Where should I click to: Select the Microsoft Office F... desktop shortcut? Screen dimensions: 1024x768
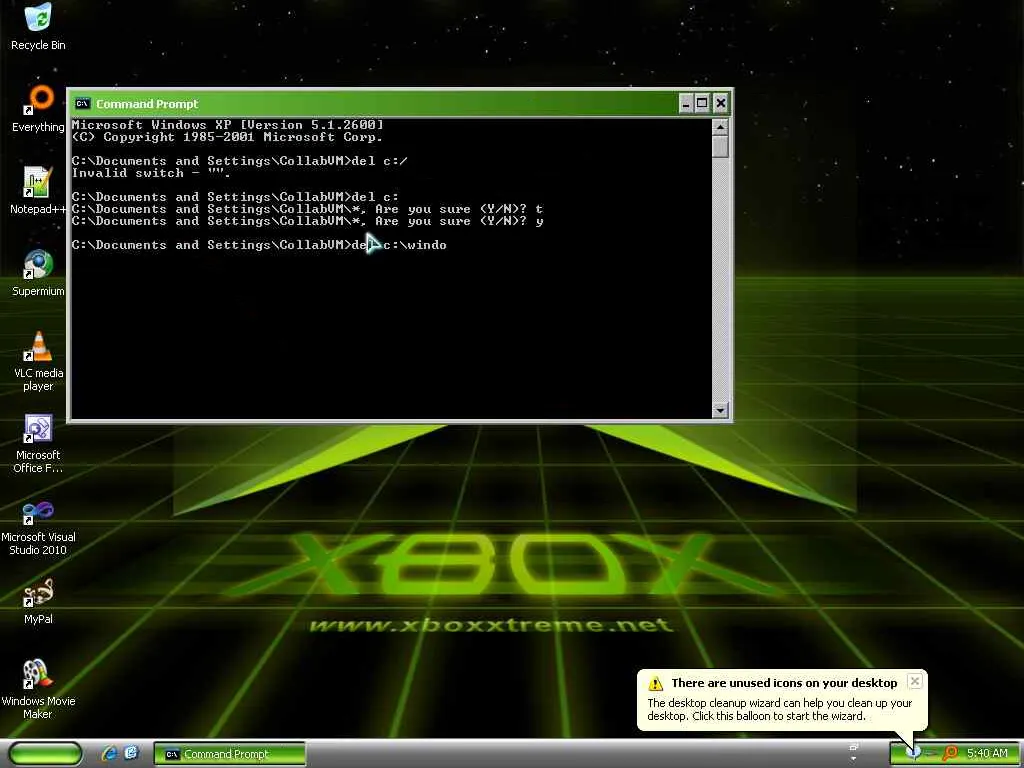[x=38, y=443]
